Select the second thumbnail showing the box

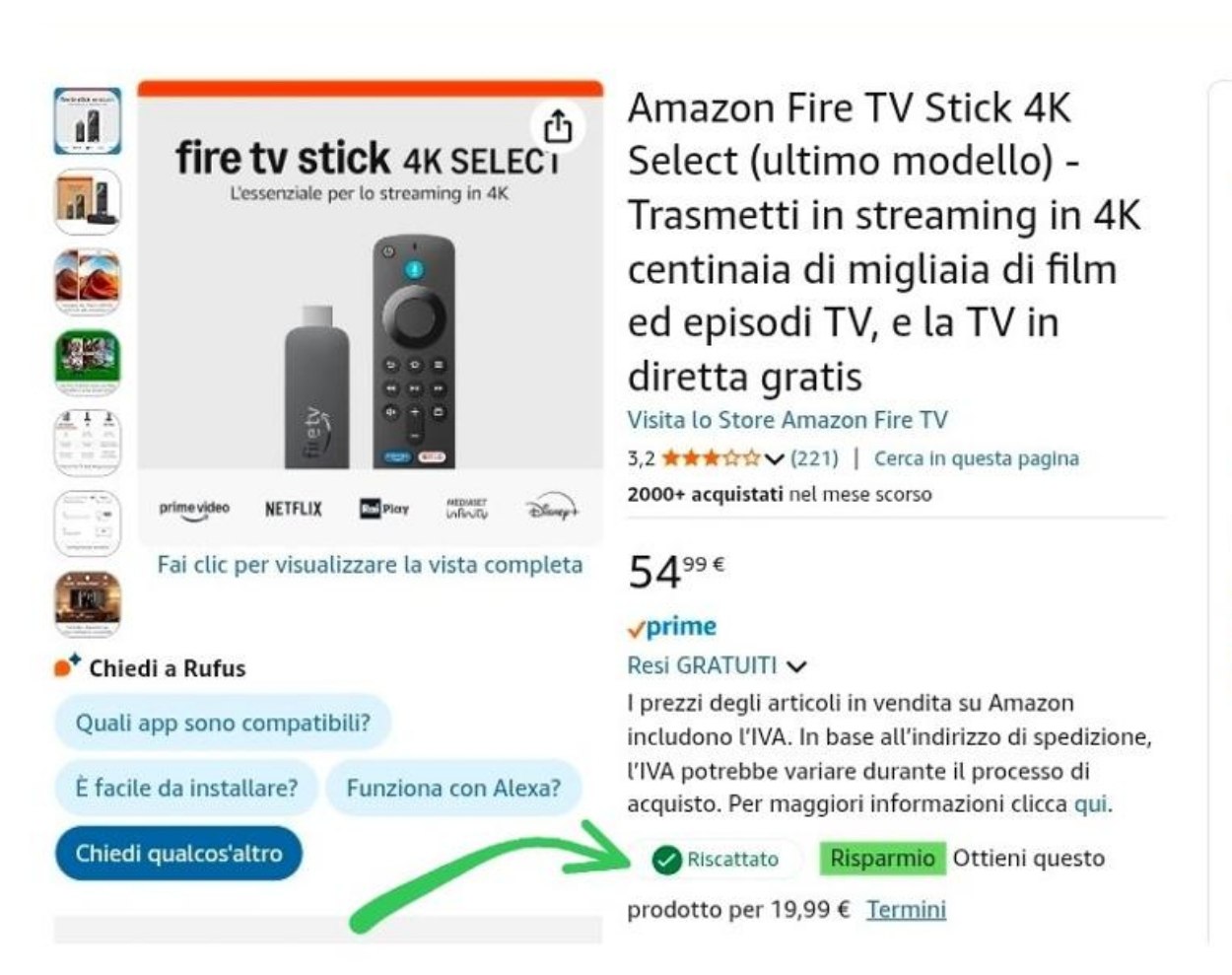[87, 201]
